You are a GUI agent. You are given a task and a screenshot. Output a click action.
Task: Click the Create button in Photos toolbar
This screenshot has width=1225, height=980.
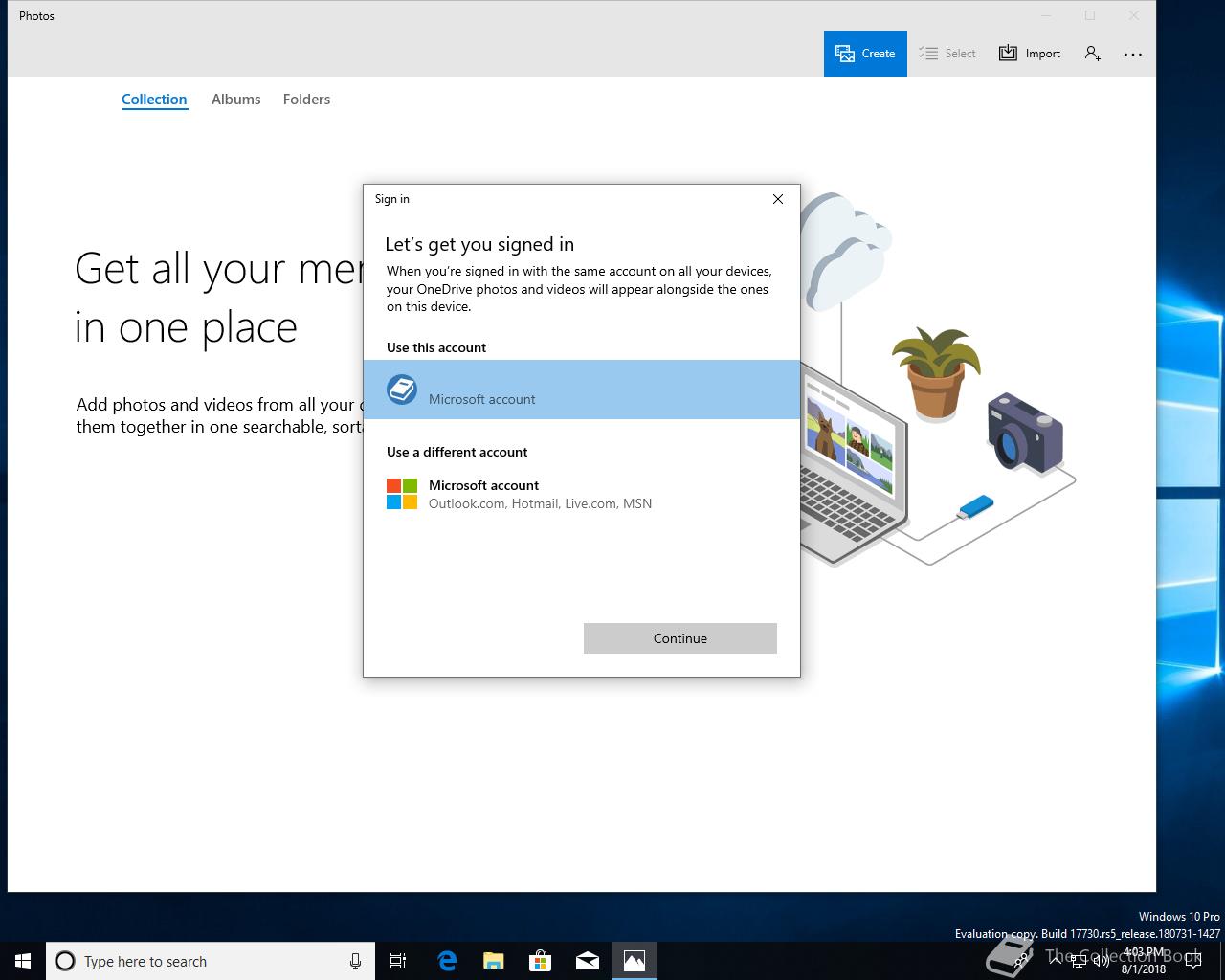pyautogui.click(x=865, y=54)
